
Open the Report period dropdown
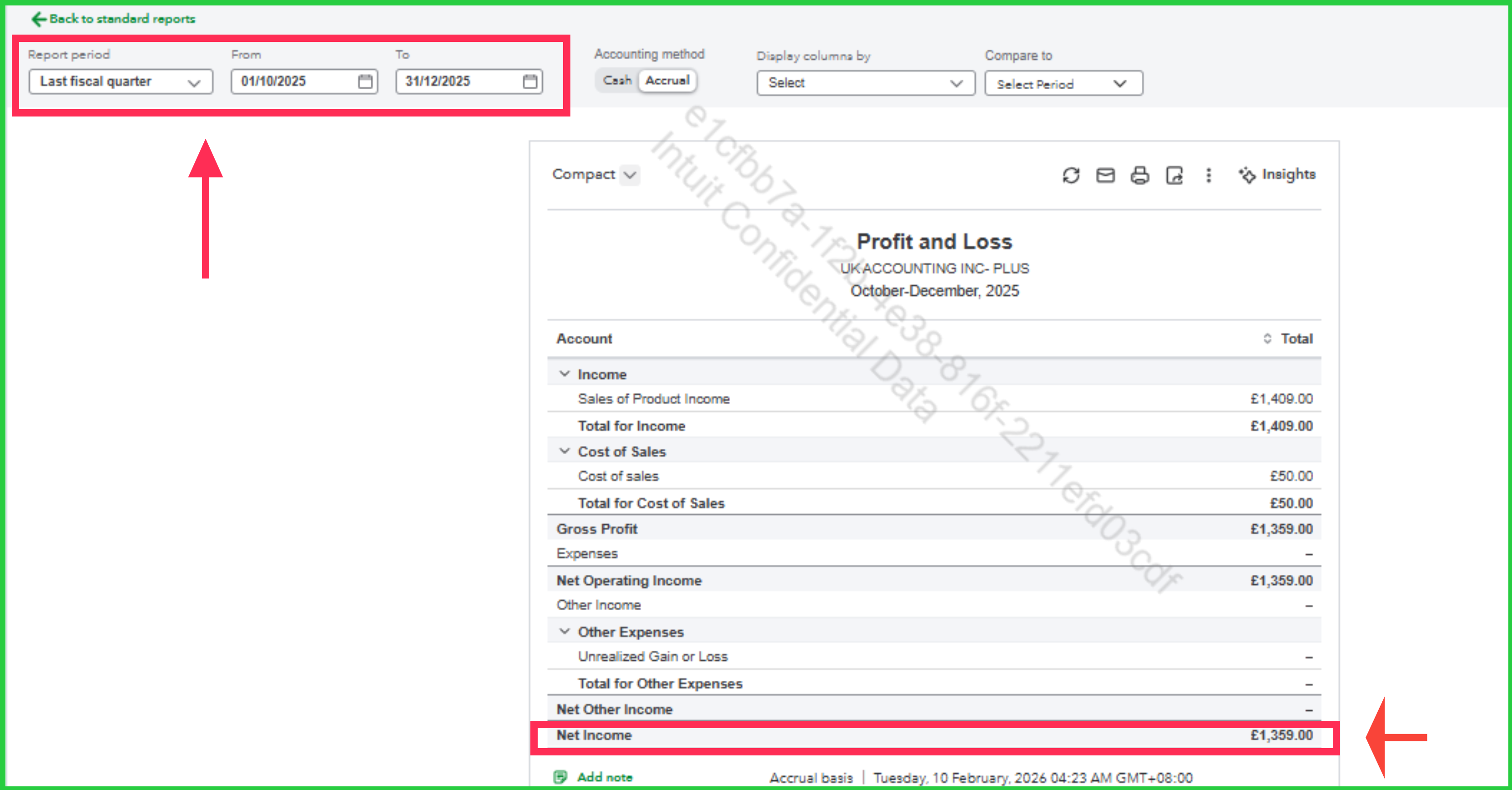tap(121, 81)
